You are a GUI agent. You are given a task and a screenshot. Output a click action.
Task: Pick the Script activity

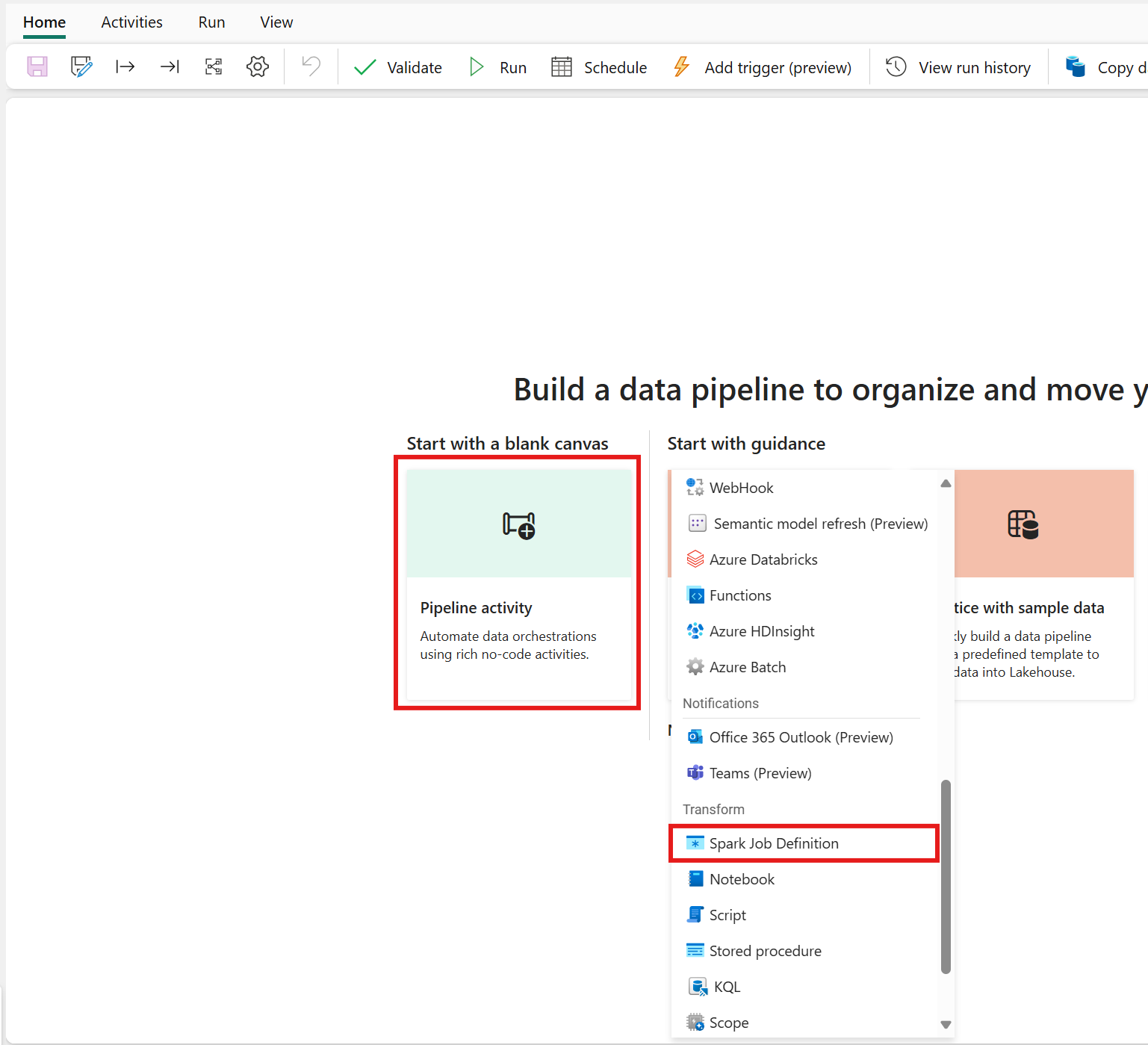point(804,915)
